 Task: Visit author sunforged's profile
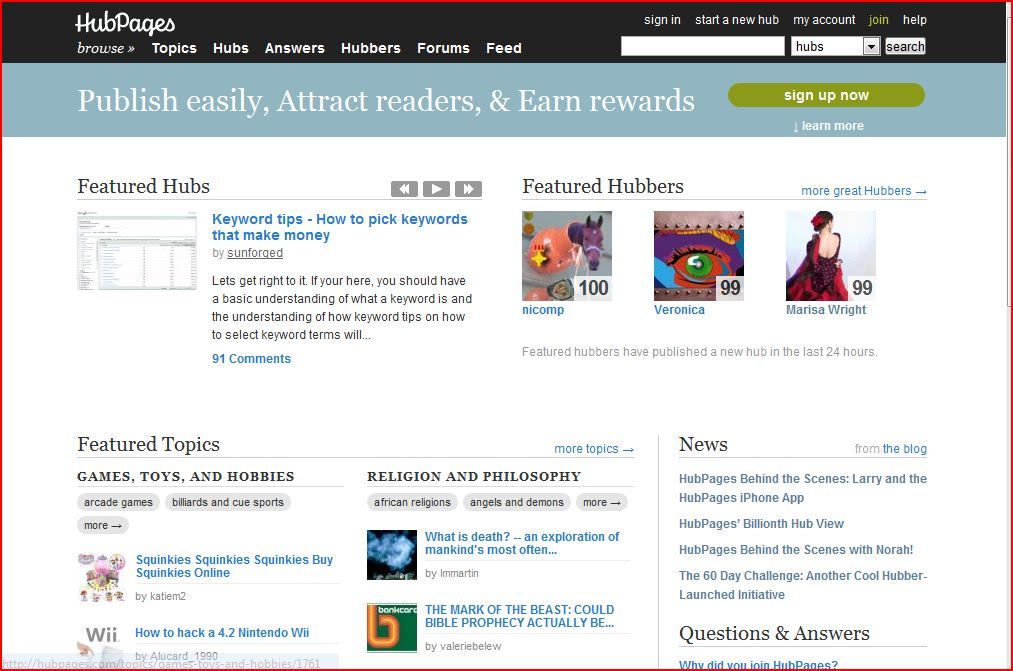255,253
